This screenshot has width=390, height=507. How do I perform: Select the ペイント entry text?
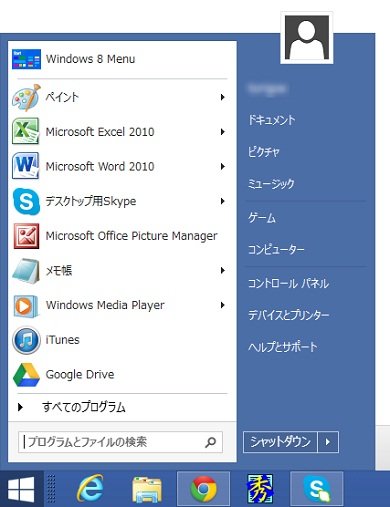[62, 97]
